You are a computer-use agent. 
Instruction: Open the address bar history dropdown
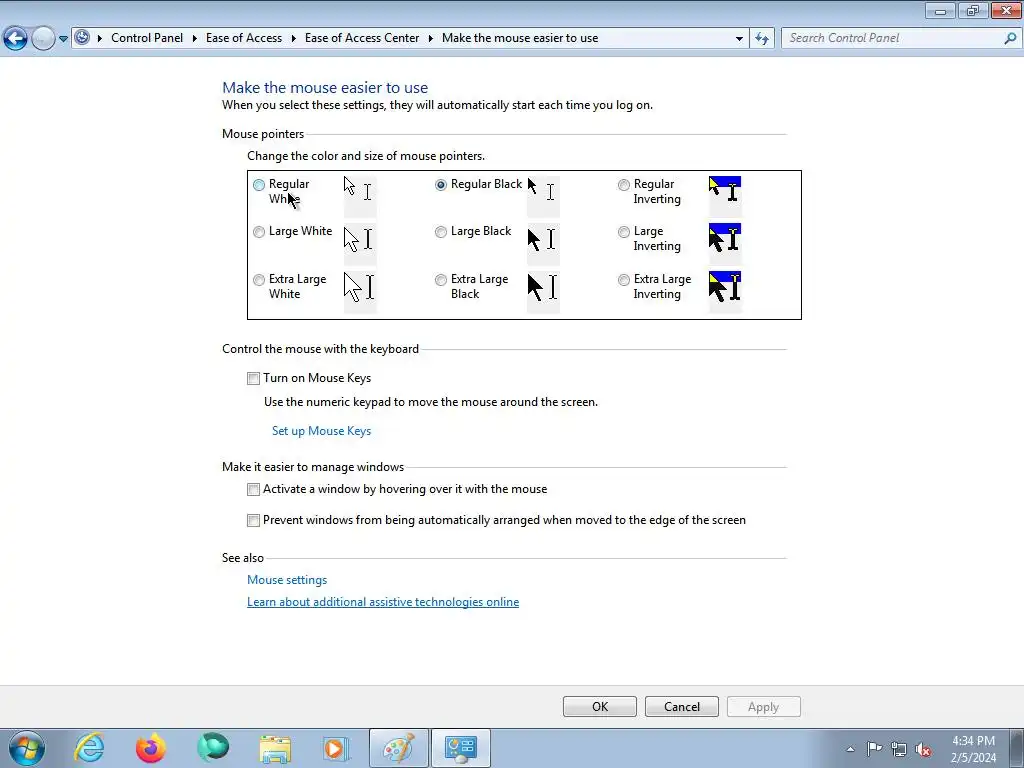pos(739,39)
